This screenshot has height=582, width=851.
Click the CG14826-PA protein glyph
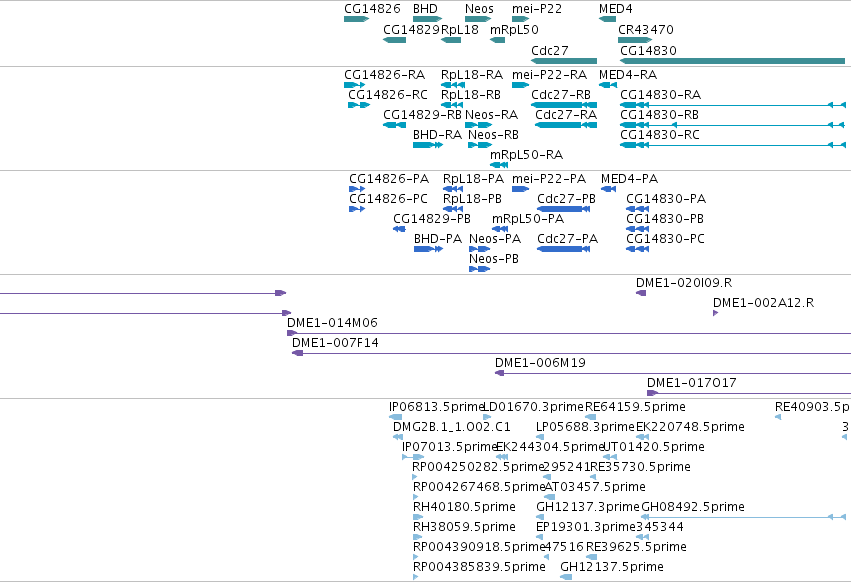tap(357, 189)
